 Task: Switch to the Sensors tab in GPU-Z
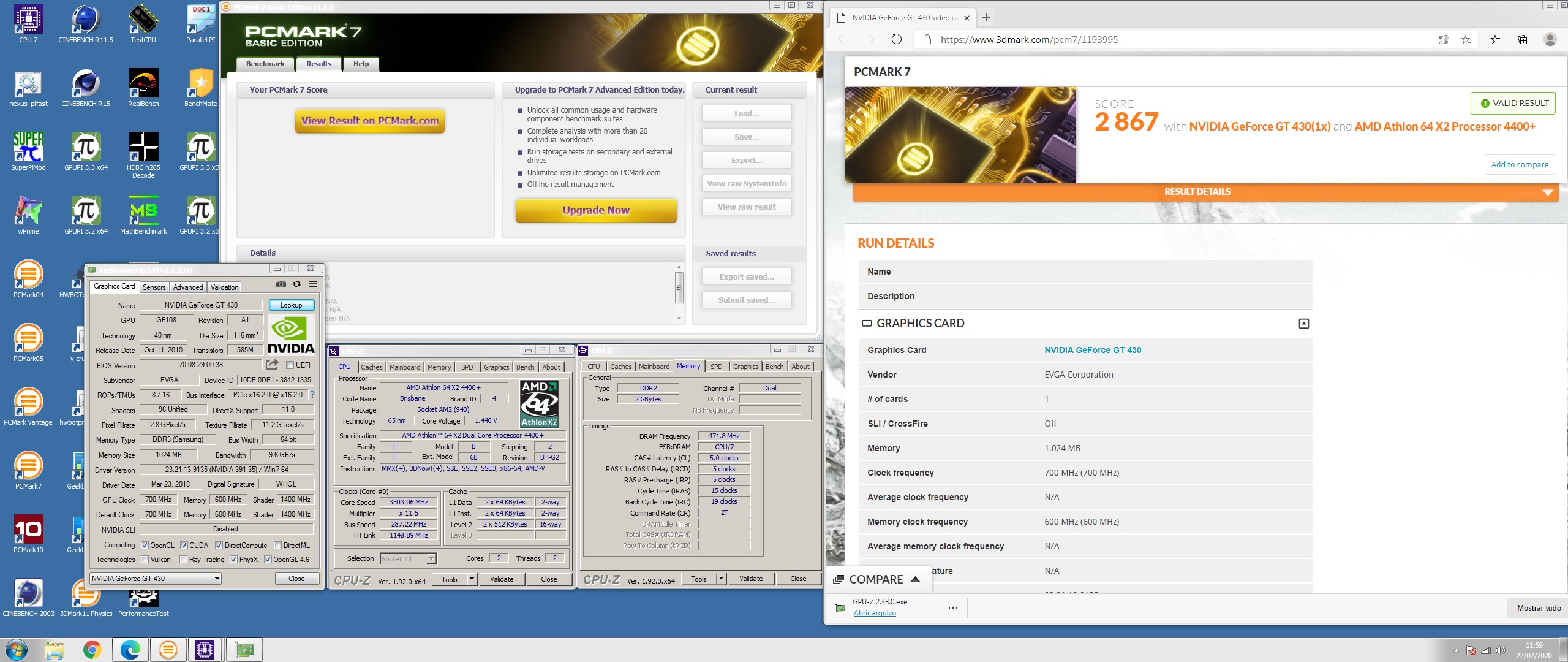tap(154, 287)
